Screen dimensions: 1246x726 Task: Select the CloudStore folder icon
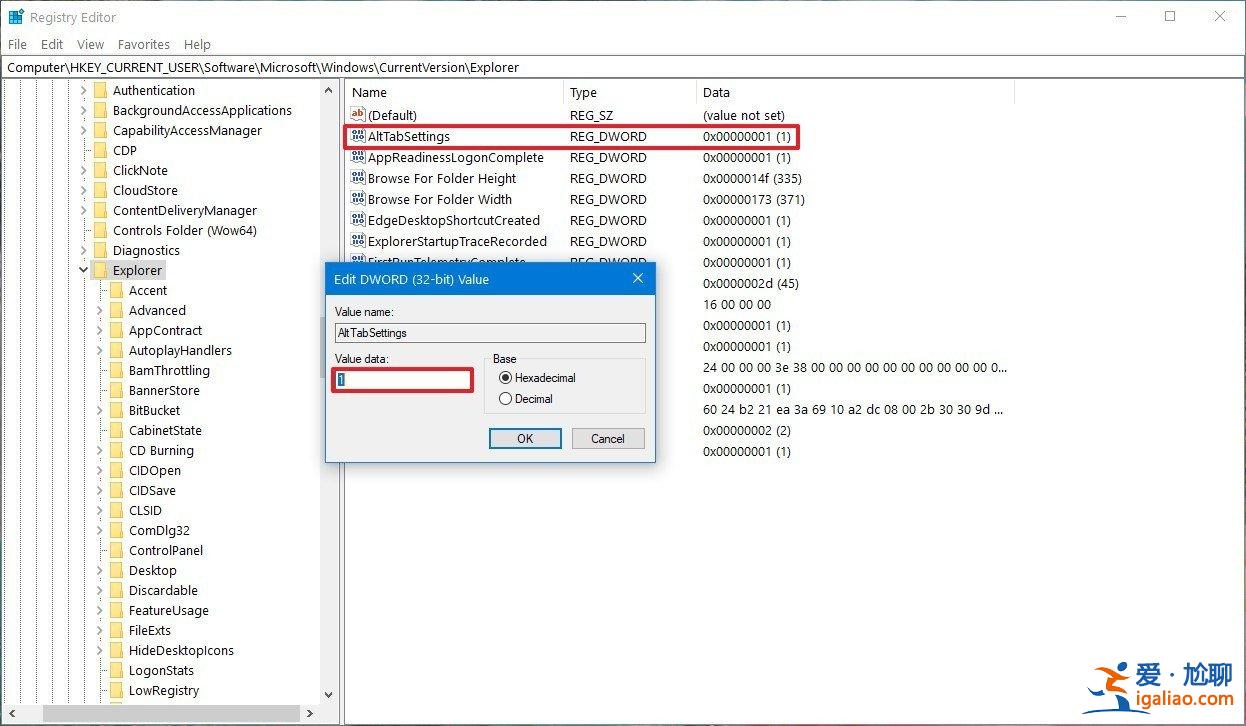[100, 190]
